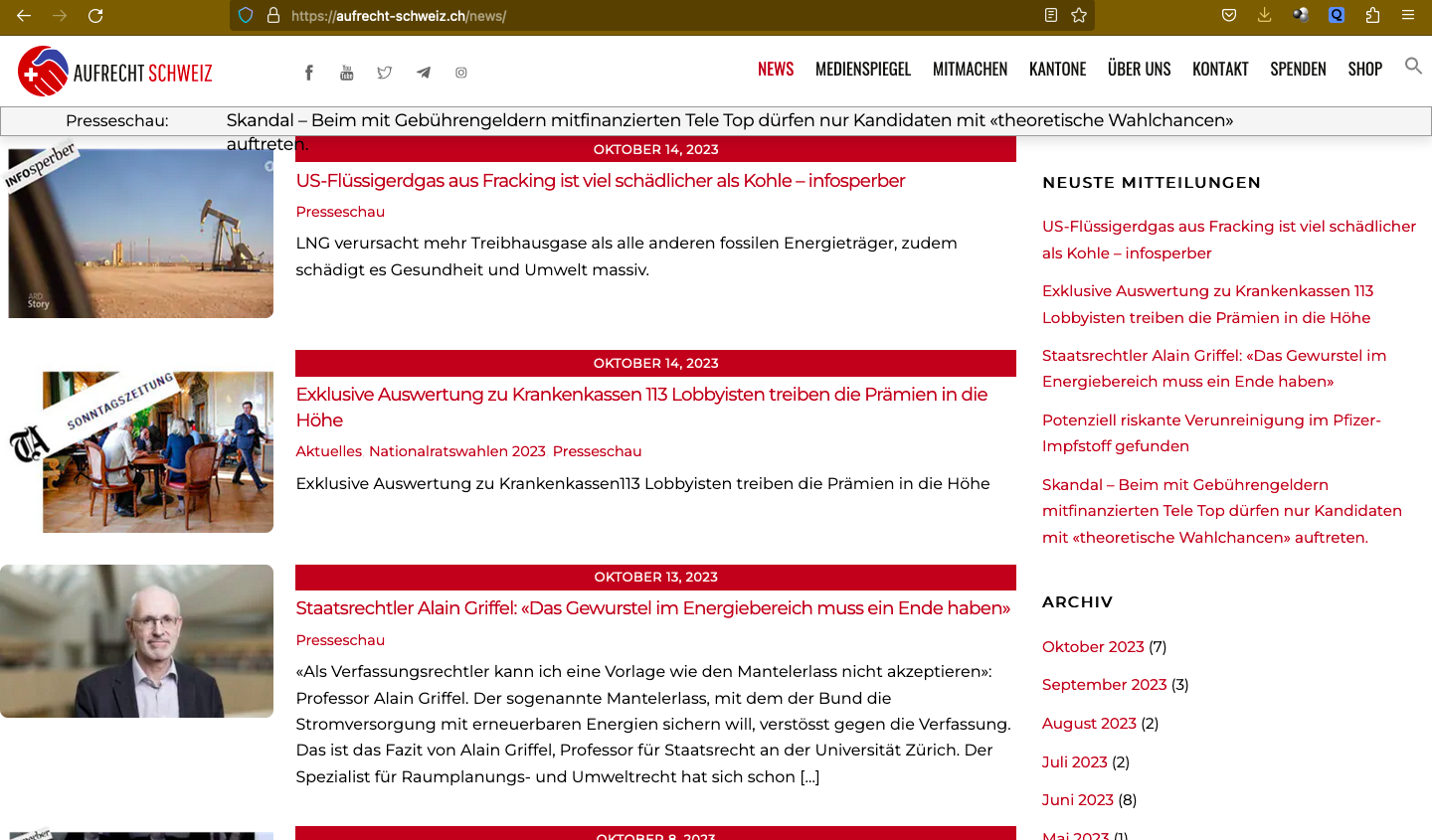The height and width of the screenshot is (840, 1432).
Task: Open article title US-Flüssigerdgas aus Fracking
Action: click(x=601, y=181)
